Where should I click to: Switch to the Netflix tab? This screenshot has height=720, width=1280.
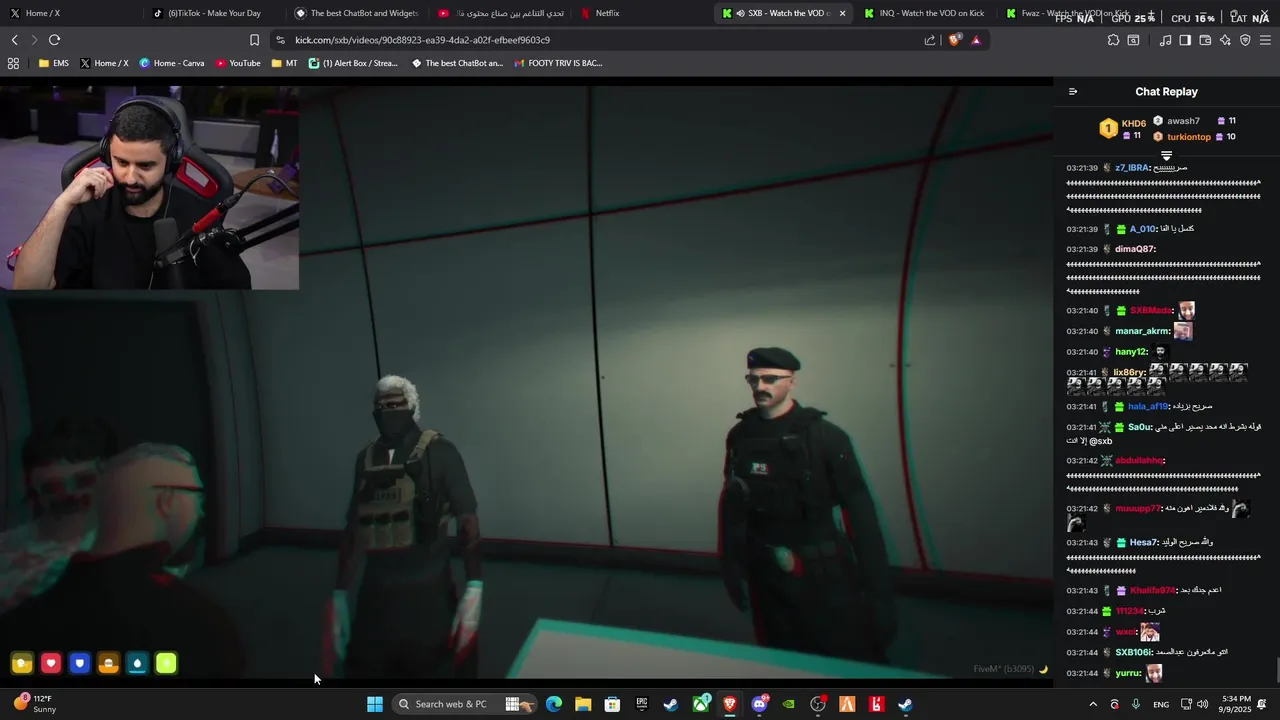[642, 13]
